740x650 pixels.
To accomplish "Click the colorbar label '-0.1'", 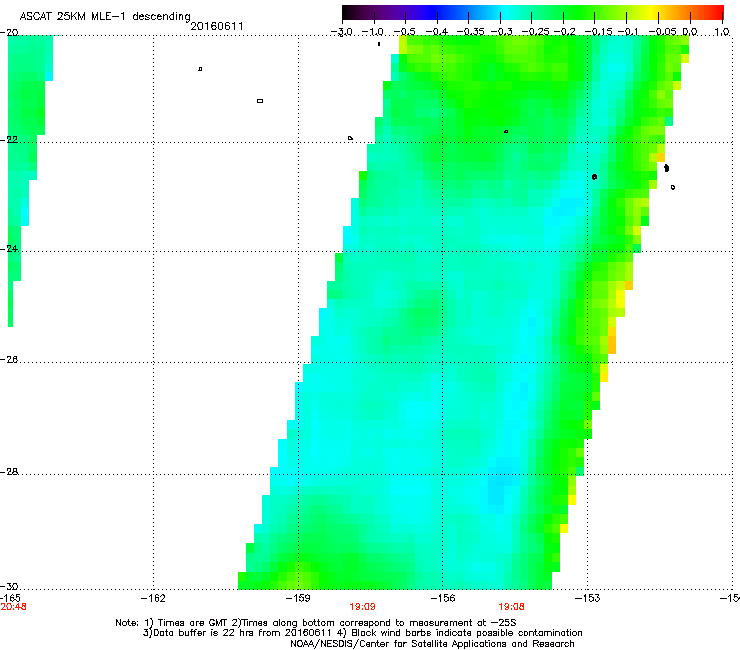I will [628, 32].
